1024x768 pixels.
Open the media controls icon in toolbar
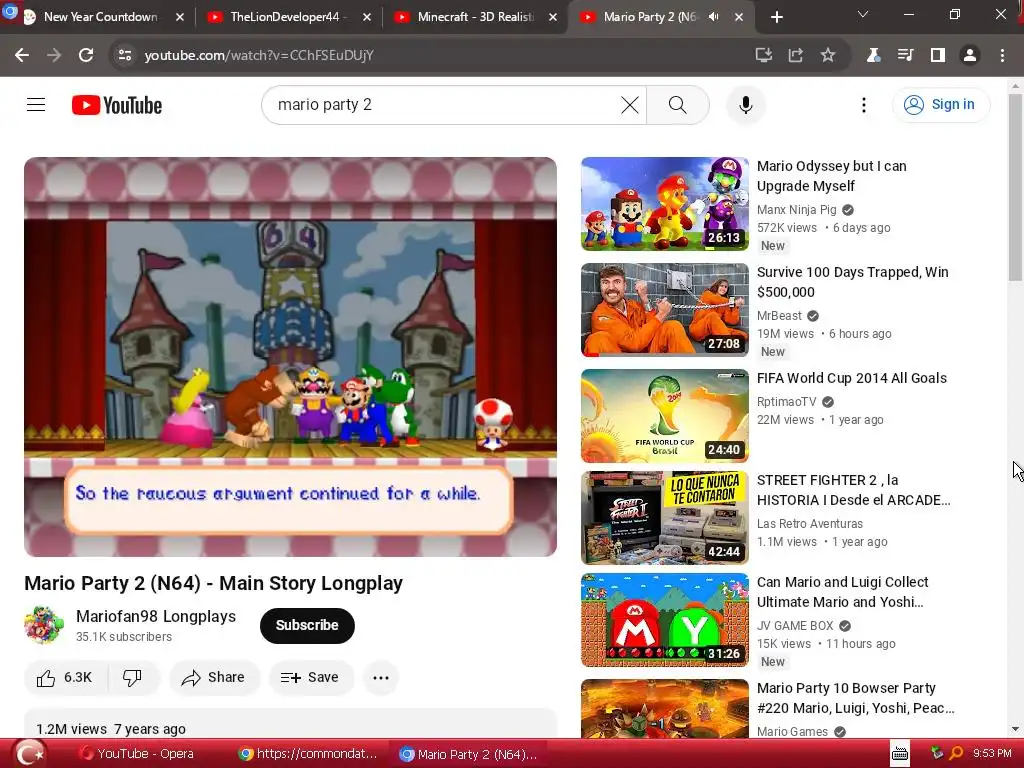905,56
